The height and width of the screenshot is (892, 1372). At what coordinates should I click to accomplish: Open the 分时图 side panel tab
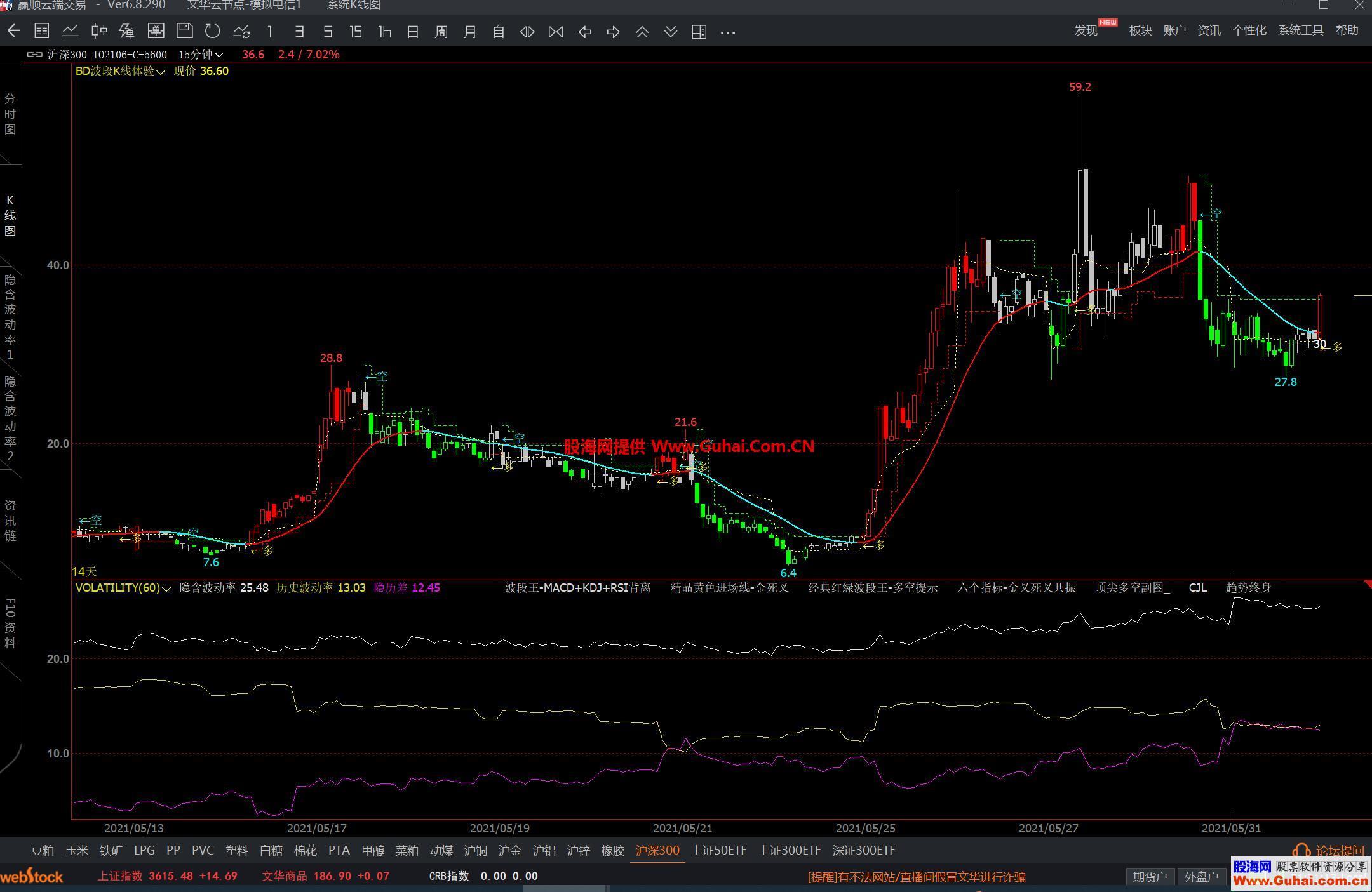pos(11,114)
